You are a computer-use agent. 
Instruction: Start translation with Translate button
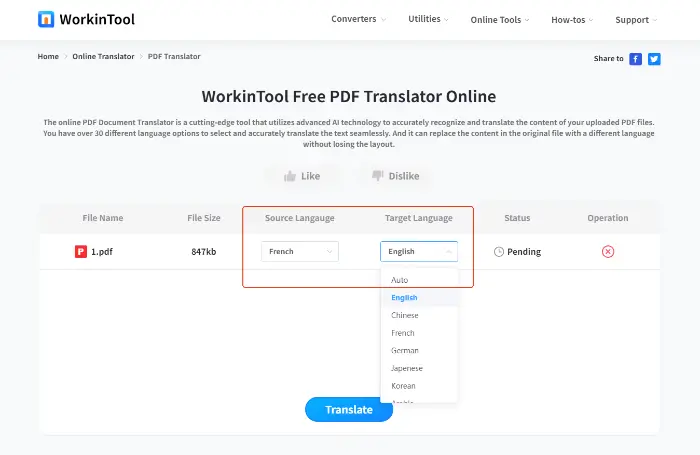[349, 409]
